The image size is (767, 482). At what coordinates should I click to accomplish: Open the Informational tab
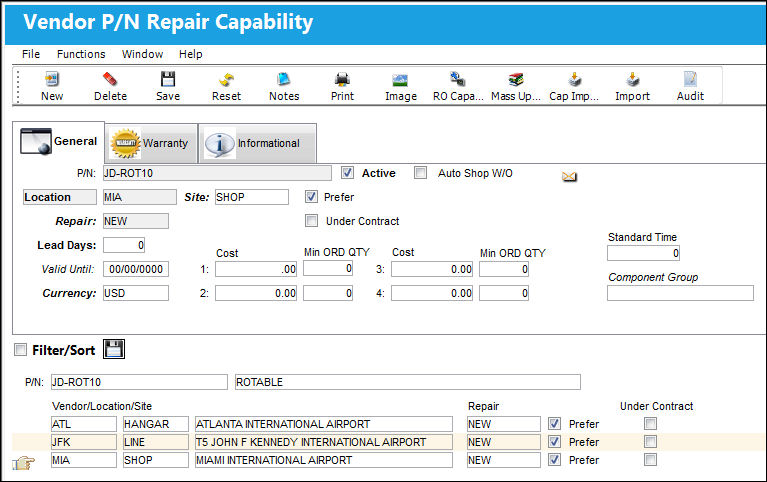[258, 143]
